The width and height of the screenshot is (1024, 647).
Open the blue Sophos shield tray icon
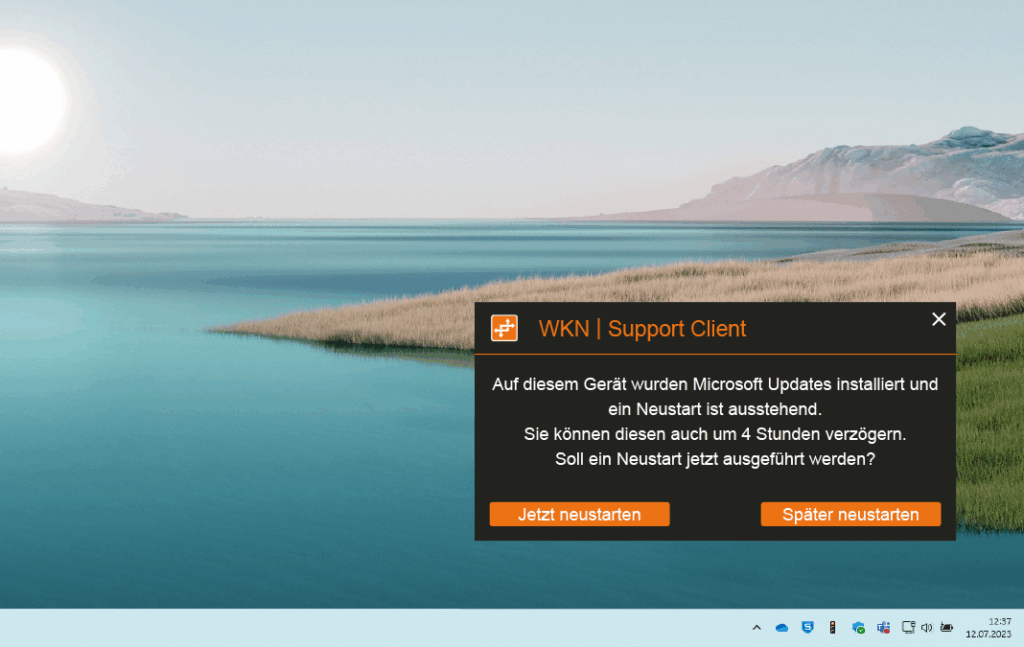pos(807,627)
